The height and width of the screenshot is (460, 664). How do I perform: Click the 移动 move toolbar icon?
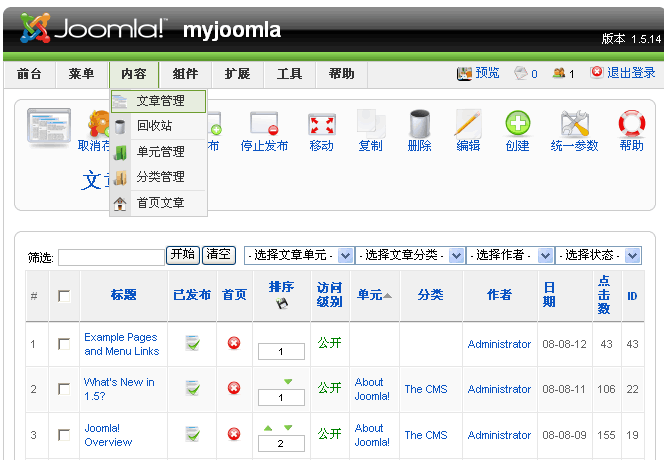click(321, 124)
